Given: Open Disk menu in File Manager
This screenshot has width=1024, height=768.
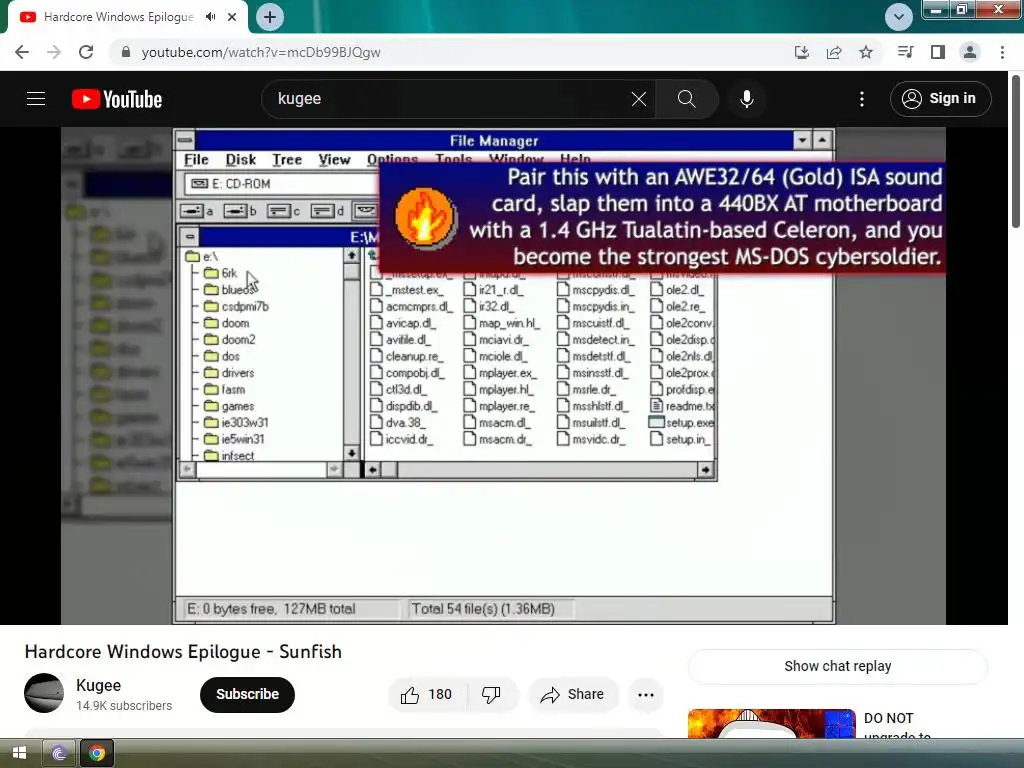Looking at the screenshot, I should tap(240, 160).
